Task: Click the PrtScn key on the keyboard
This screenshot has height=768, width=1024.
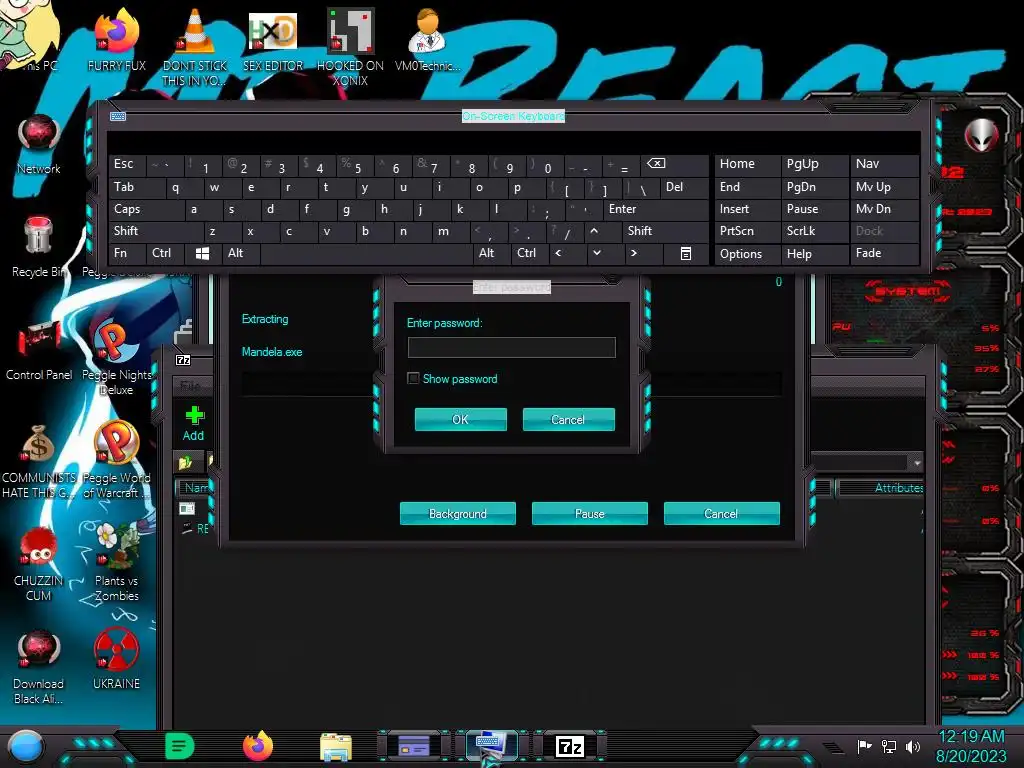Action: coord(747,231)
